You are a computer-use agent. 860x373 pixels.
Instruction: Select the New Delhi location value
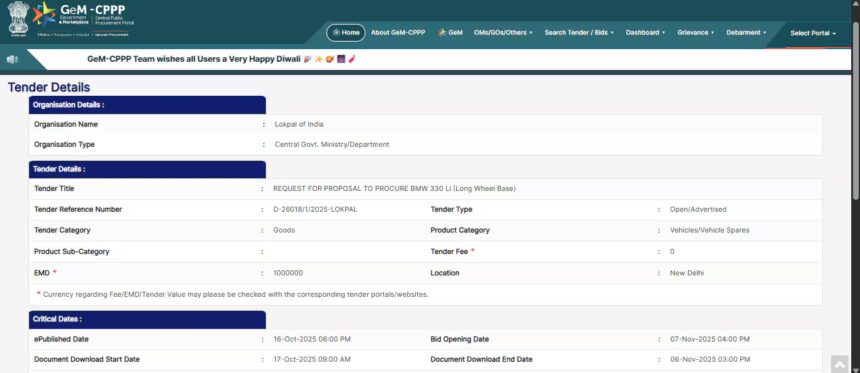pos(687,273)
